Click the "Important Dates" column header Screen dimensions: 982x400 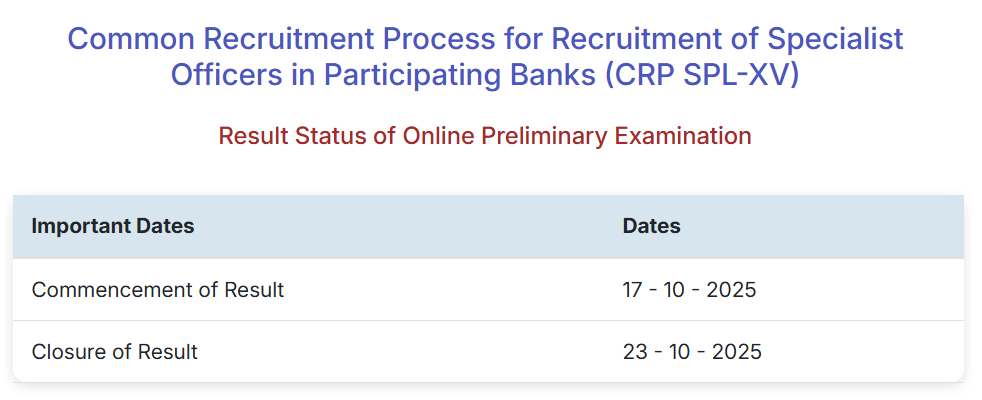(x=113, y=226)
